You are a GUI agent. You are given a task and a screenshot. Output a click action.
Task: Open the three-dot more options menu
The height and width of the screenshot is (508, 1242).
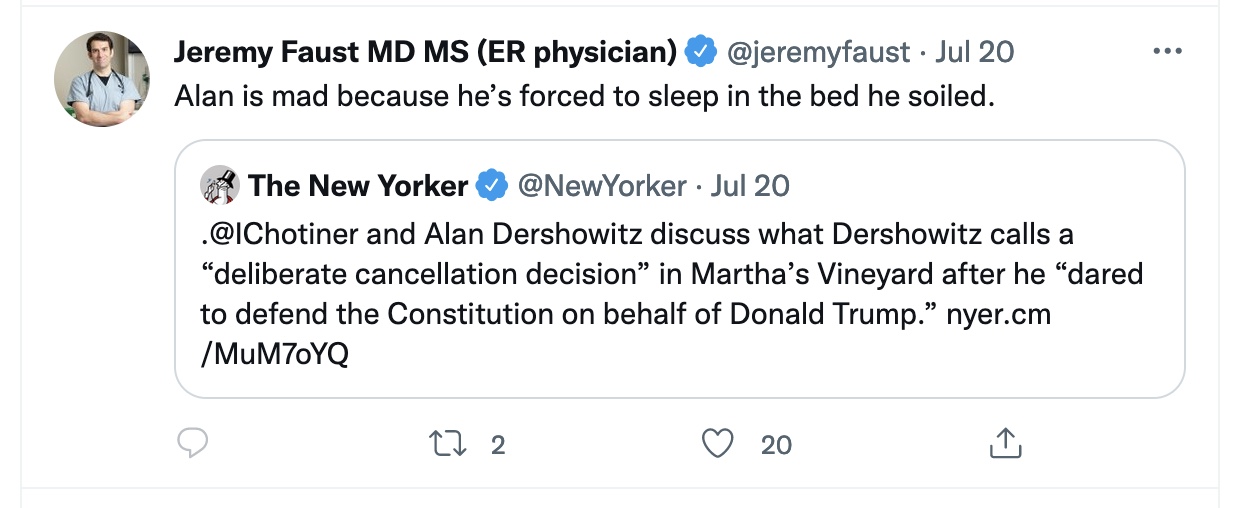pos(1167,51)
